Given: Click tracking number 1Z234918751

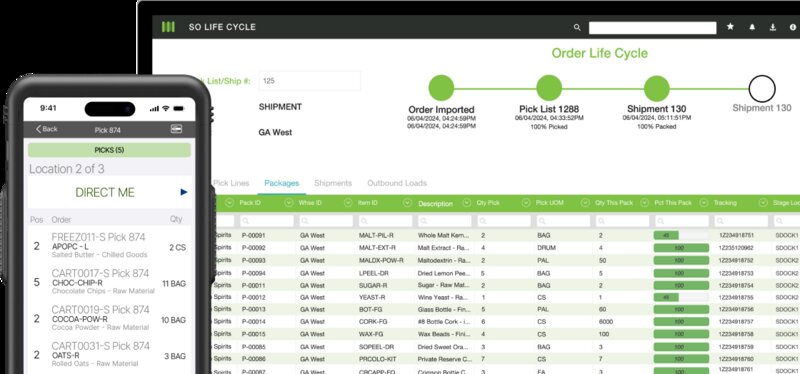Looking at the screenshot, I should coord(736,236).
